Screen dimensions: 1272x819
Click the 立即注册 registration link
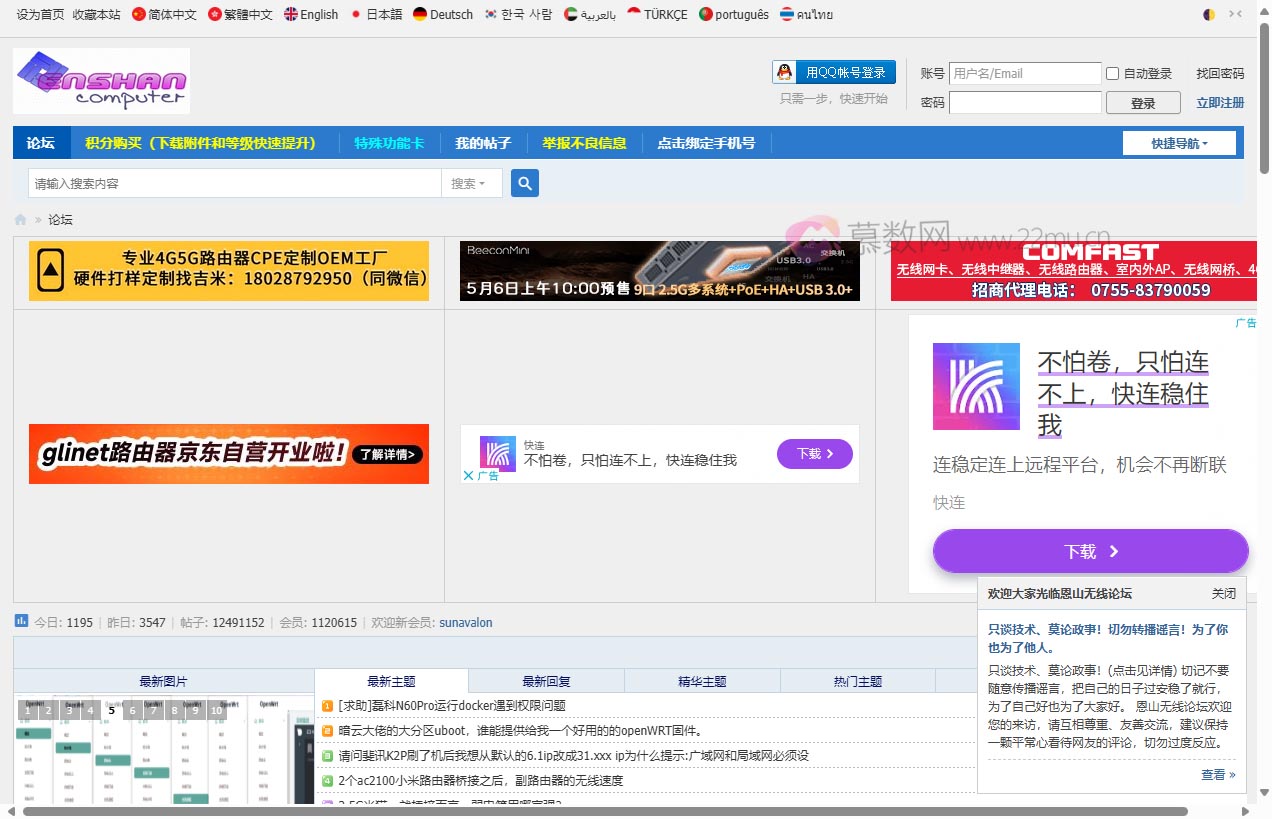(x=1219, y=102)
